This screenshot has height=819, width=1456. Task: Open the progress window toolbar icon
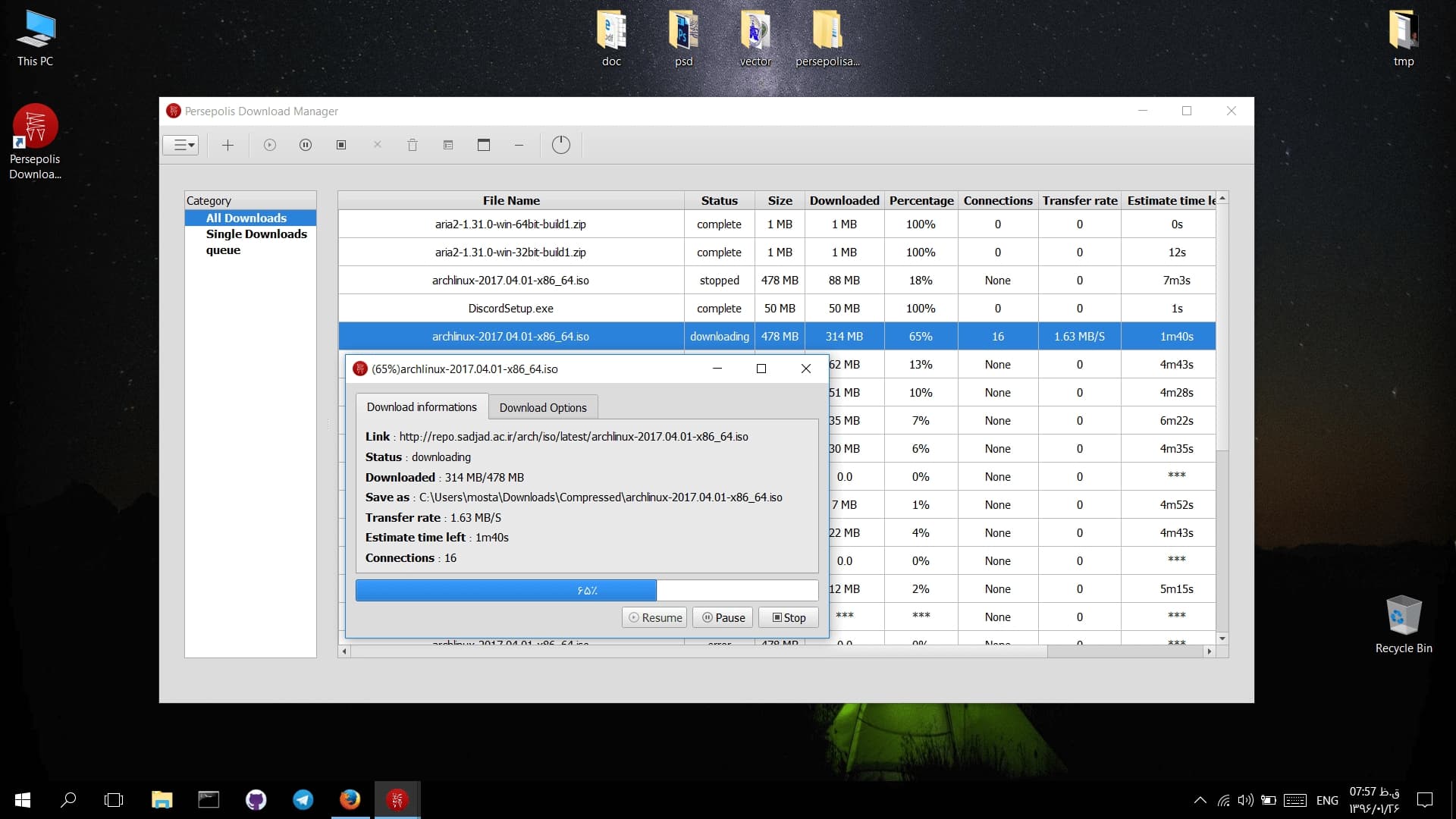click(x=484, y=145)
